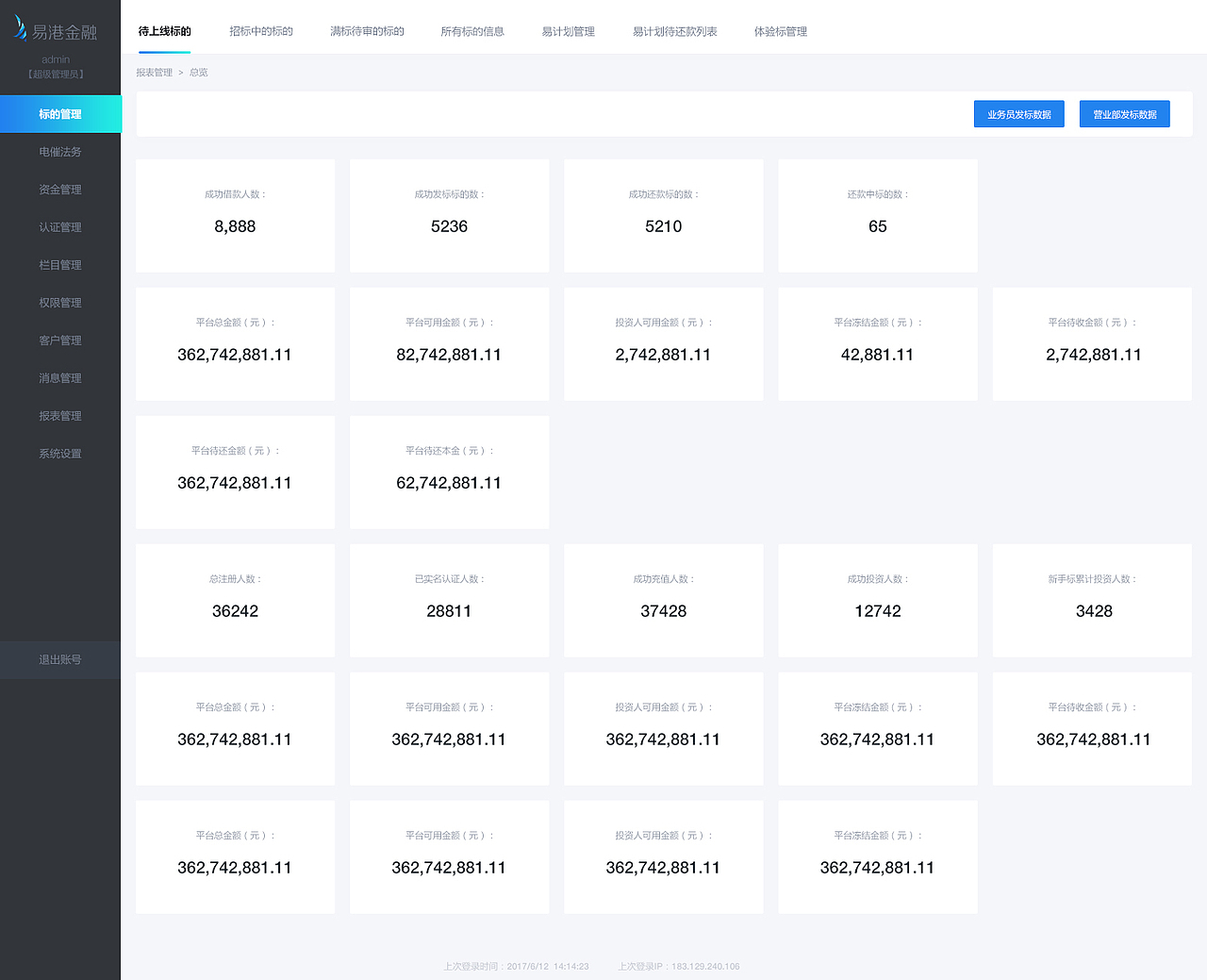Select the 权限管理 sidebar item
Screen dimensions: 1207x980
[60, 303]
